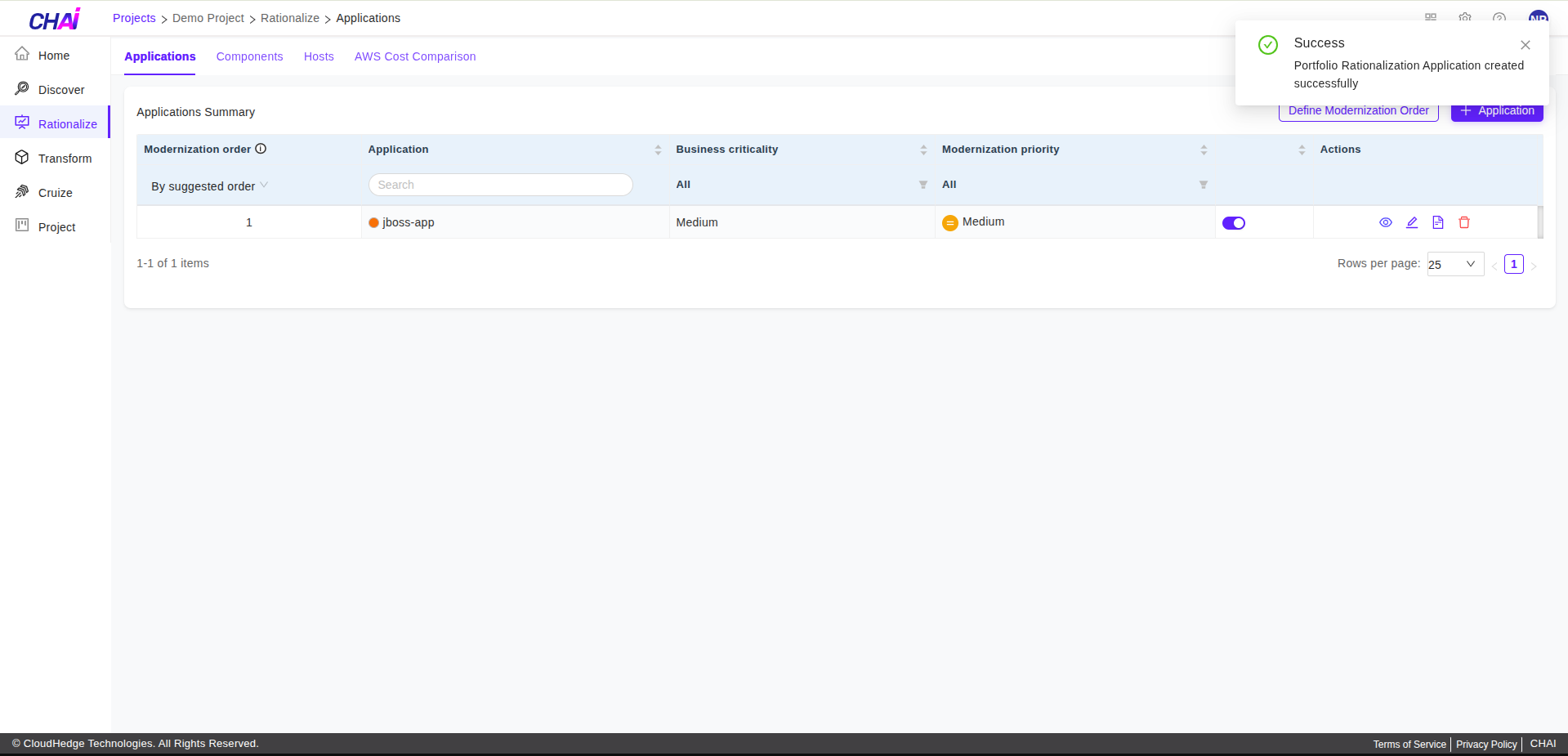Click the Application search field

point(500,184)
